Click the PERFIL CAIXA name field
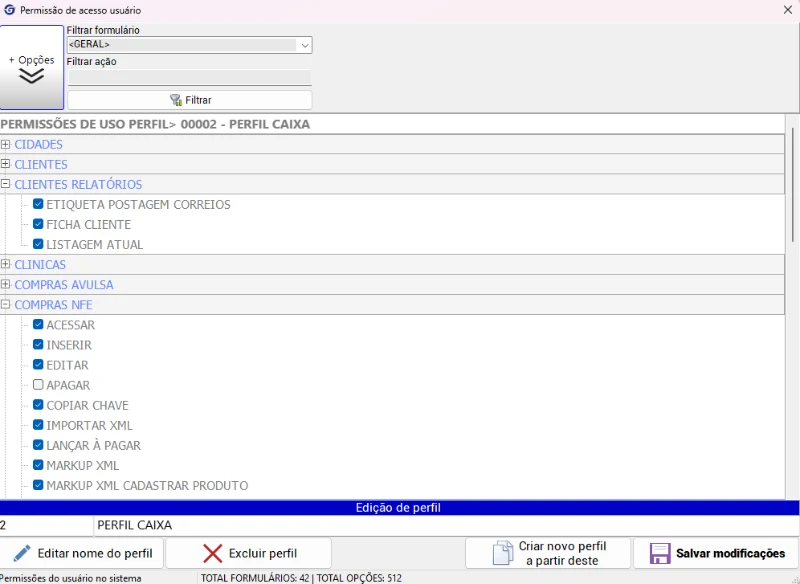800x584 pixels. [446, 525]
